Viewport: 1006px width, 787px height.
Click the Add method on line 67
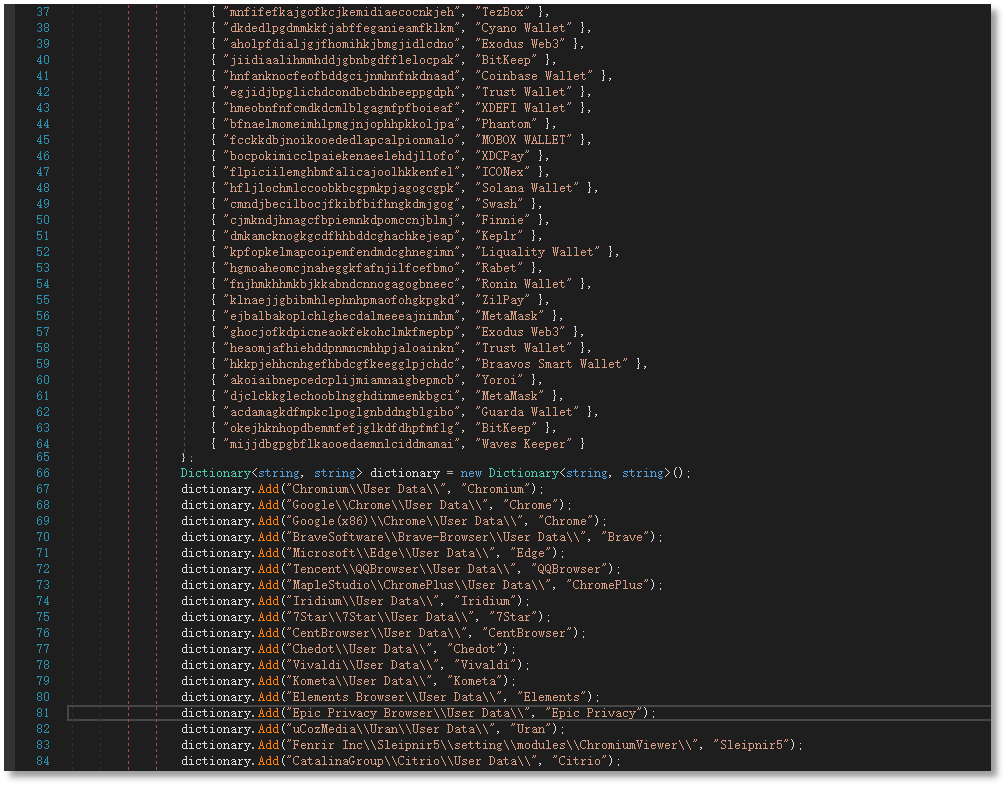point(268,489)
